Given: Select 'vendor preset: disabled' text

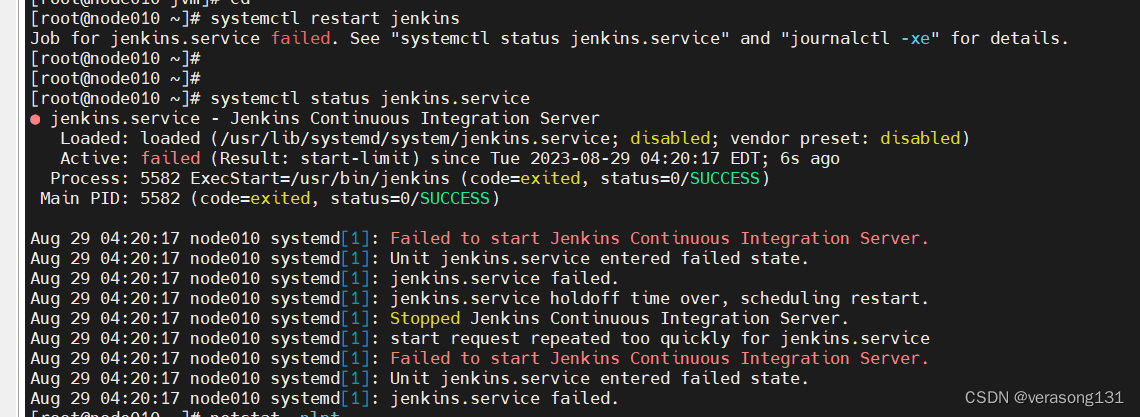Looking at the screenshot, I should click(845, 138).
